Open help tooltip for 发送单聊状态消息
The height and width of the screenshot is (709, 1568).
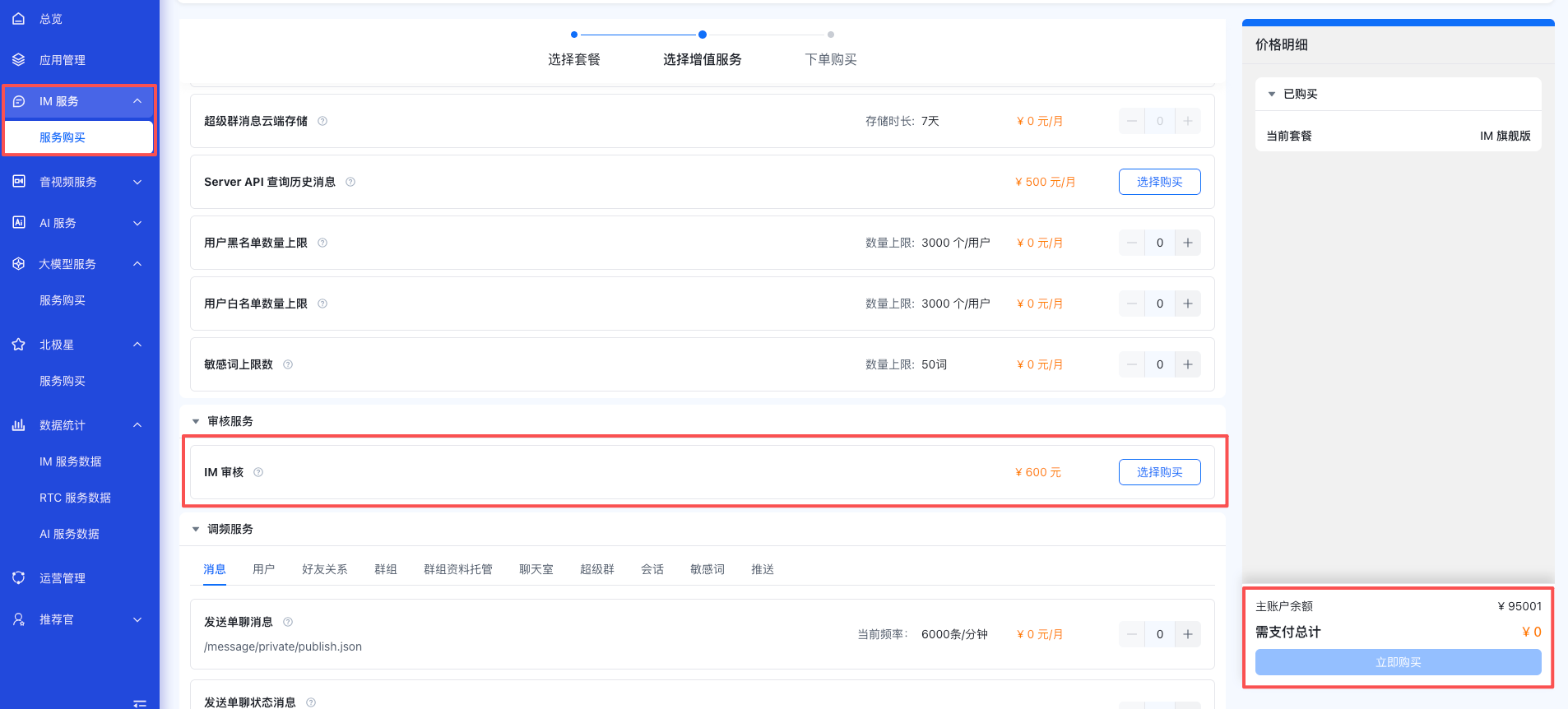tap(311, 702)
